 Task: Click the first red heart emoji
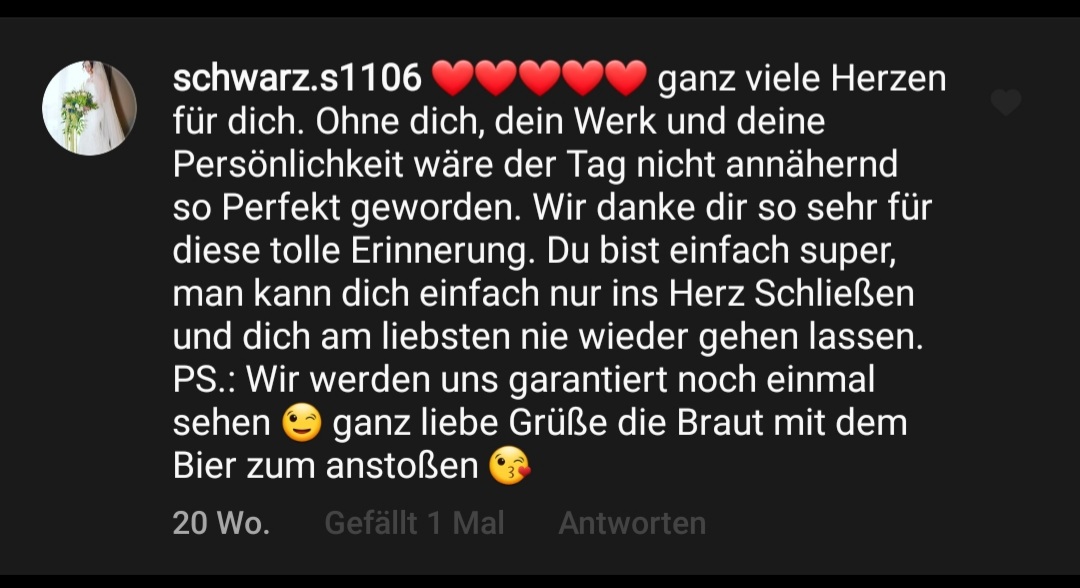pyautogui.click(x=453, y=78)
